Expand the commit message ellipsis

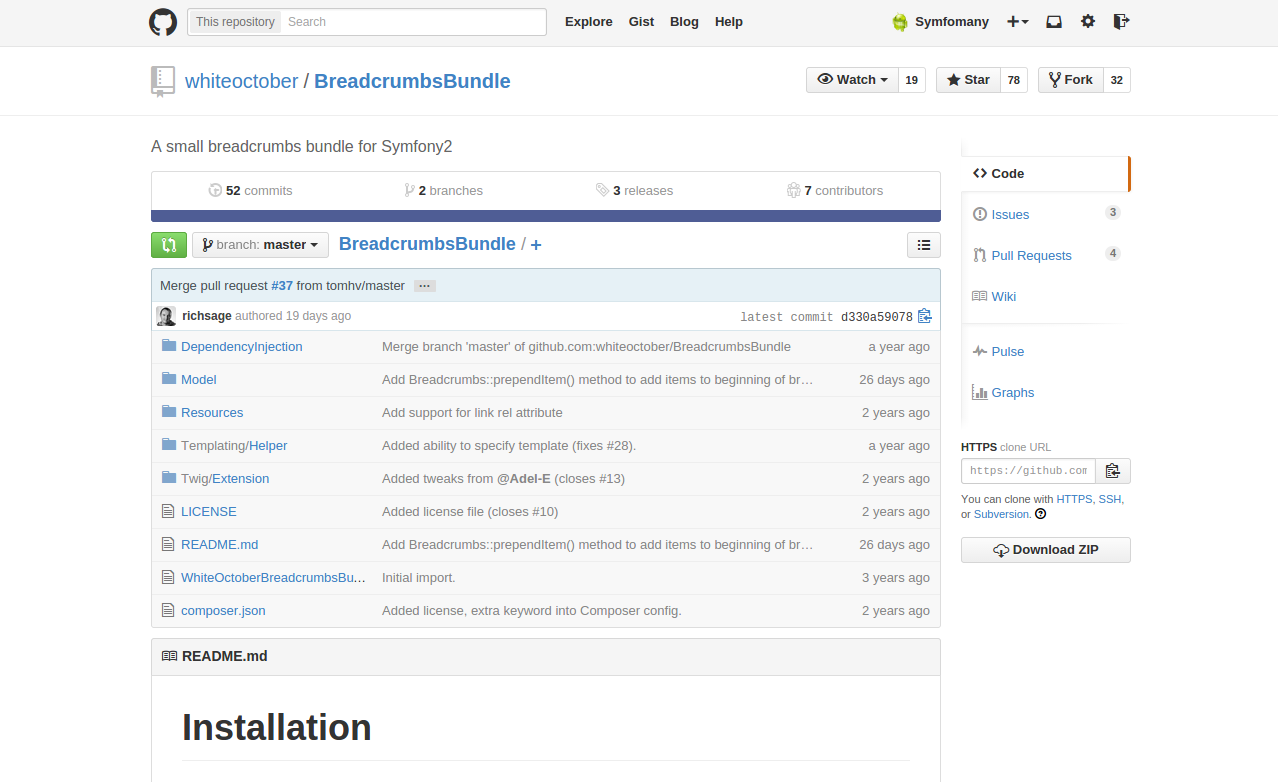(424, 286)
